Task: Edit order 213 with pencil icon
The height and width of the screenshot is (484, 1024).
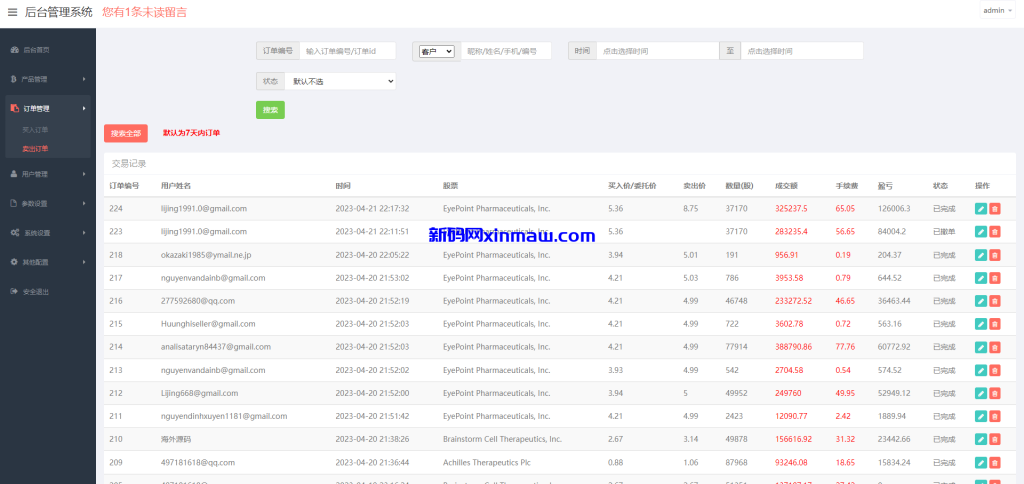Action: click(980, 370)
